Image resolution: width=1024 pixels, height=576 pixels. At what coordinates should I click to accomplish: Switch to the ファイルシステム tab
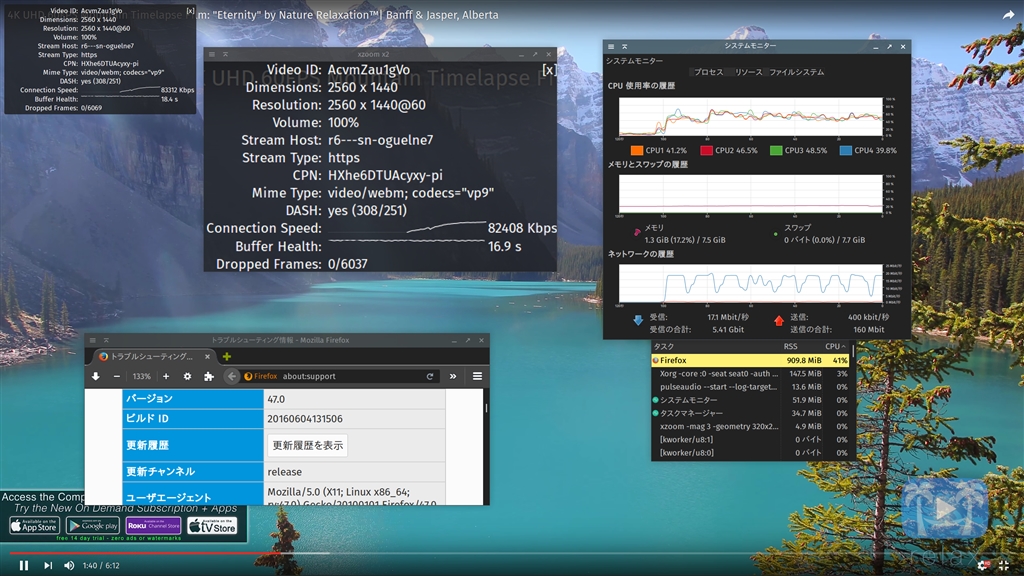coord(796,72)
